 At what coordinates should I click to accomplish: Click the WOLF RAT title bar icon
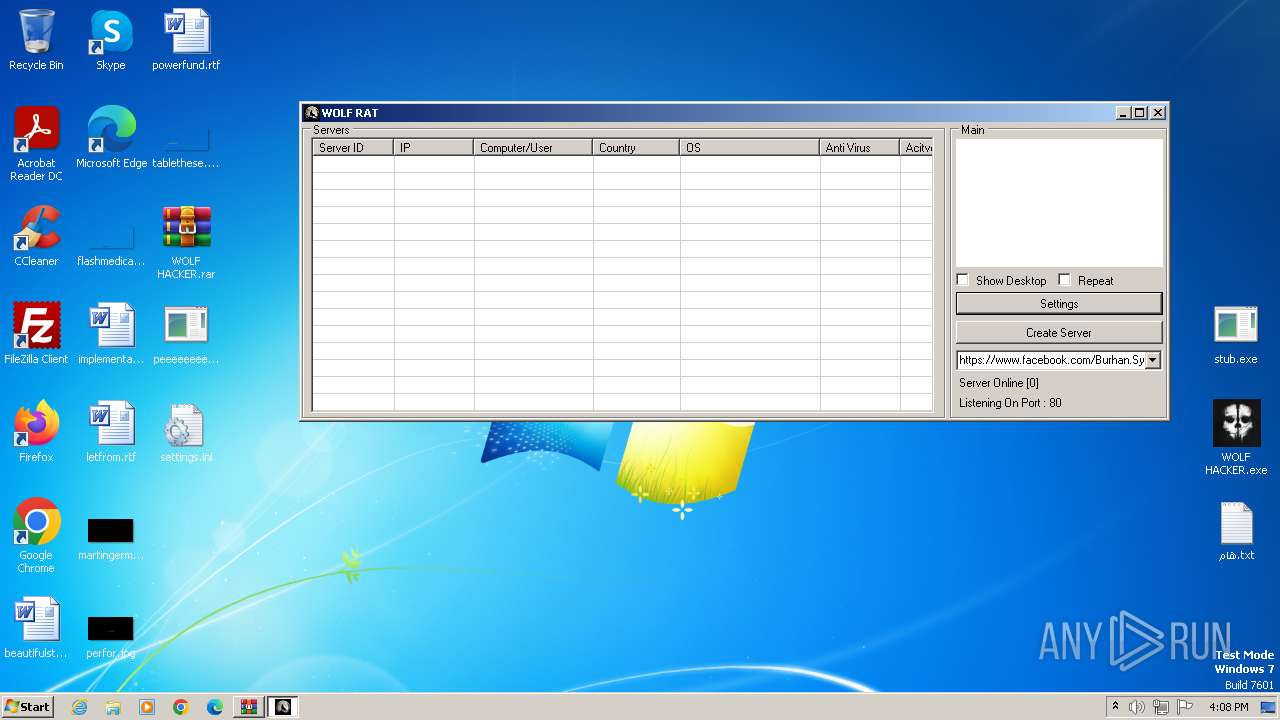[312, 113]
